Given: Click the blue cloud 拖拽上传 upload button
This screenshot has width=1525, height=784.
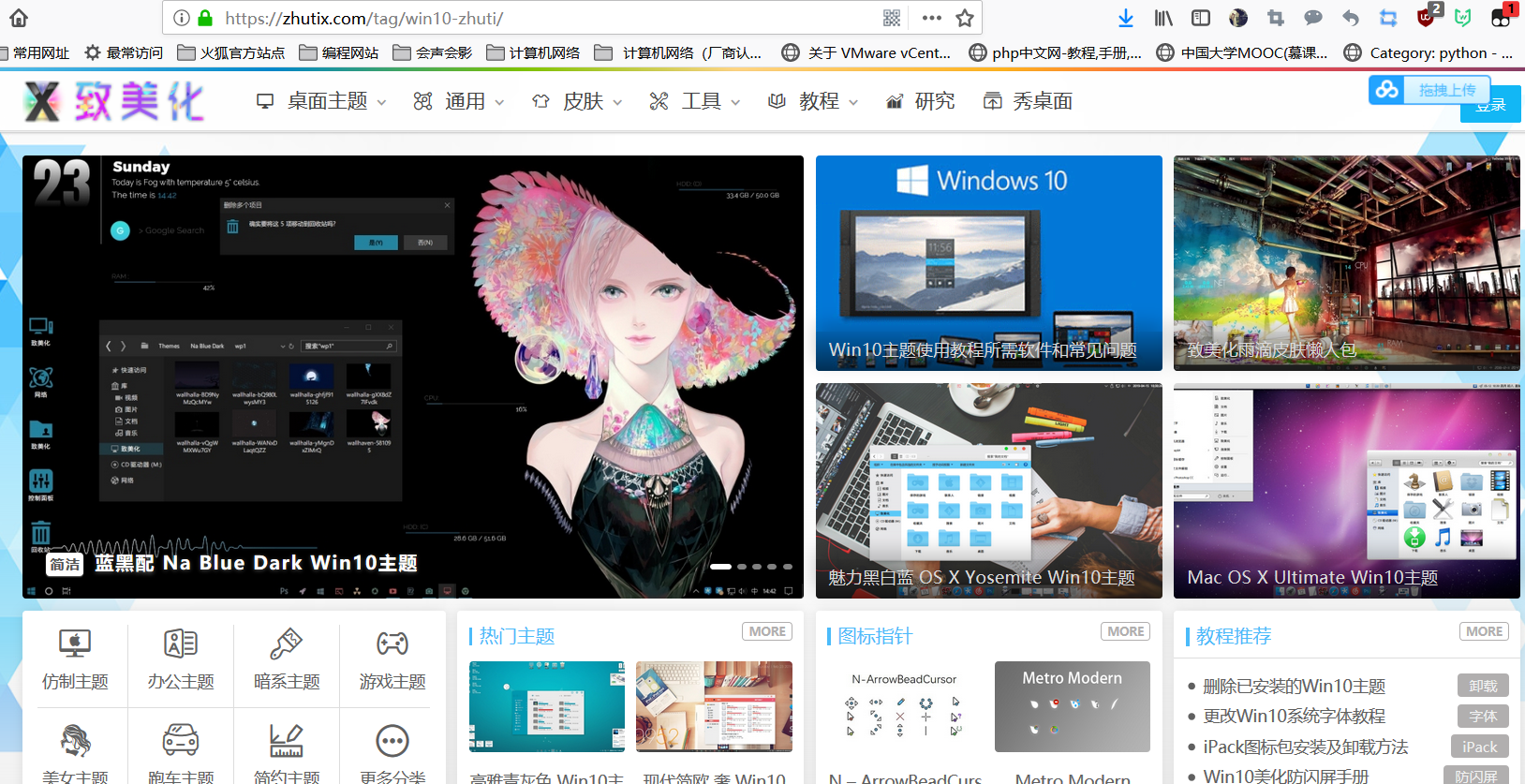Looking at the screenshot, I should [1429, 90].
